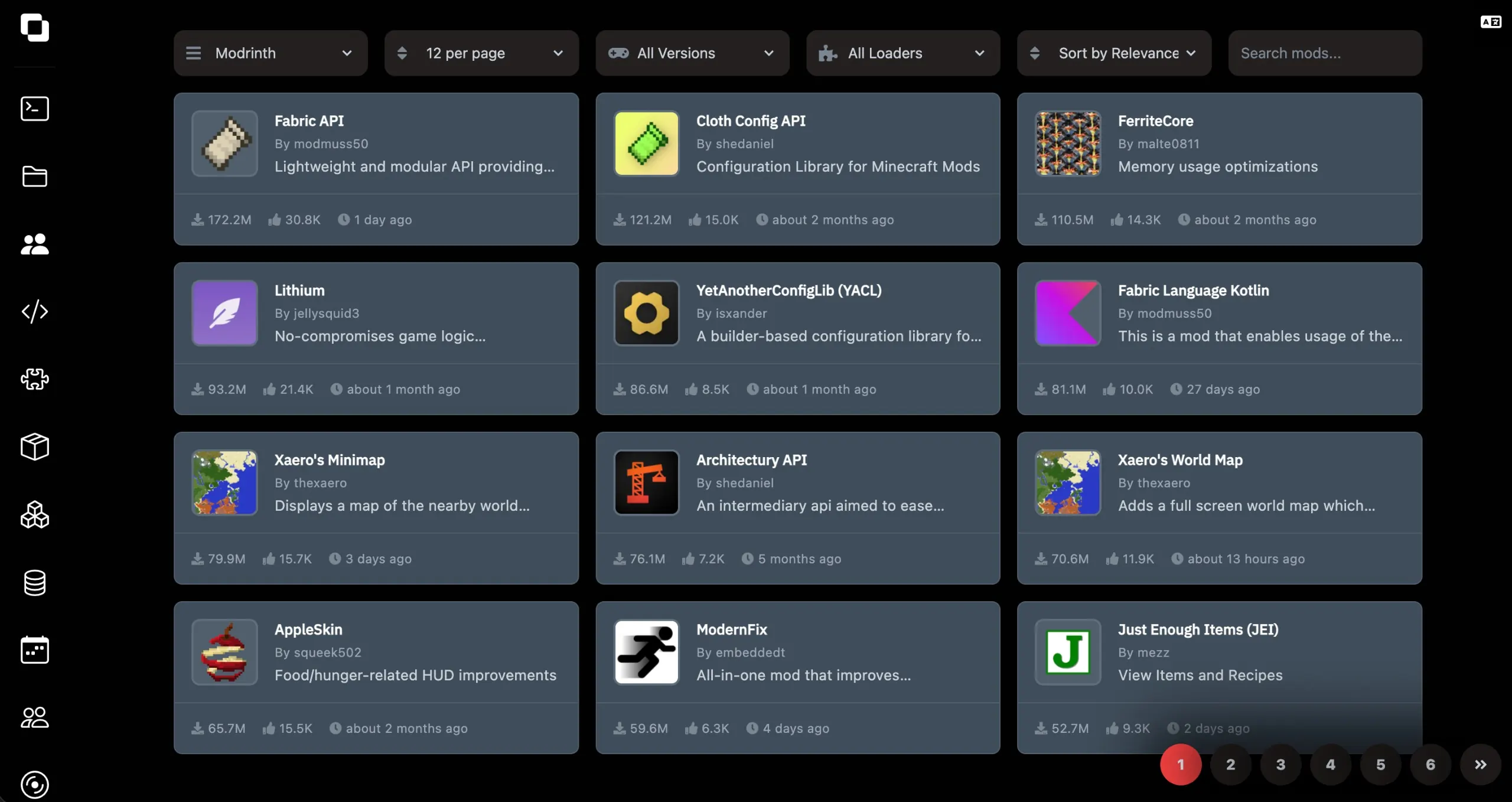
Task: Click the "about 13 hours ago" timestamp
Action: [1246, 559]
